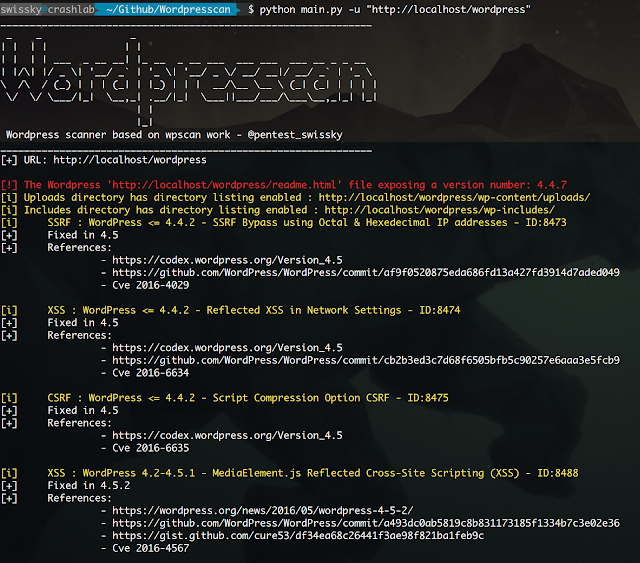This screenshot has height=563, width=640.
Task: Click 'Fixed in 4.5' under ID:8474
Action: pos(83,323)
